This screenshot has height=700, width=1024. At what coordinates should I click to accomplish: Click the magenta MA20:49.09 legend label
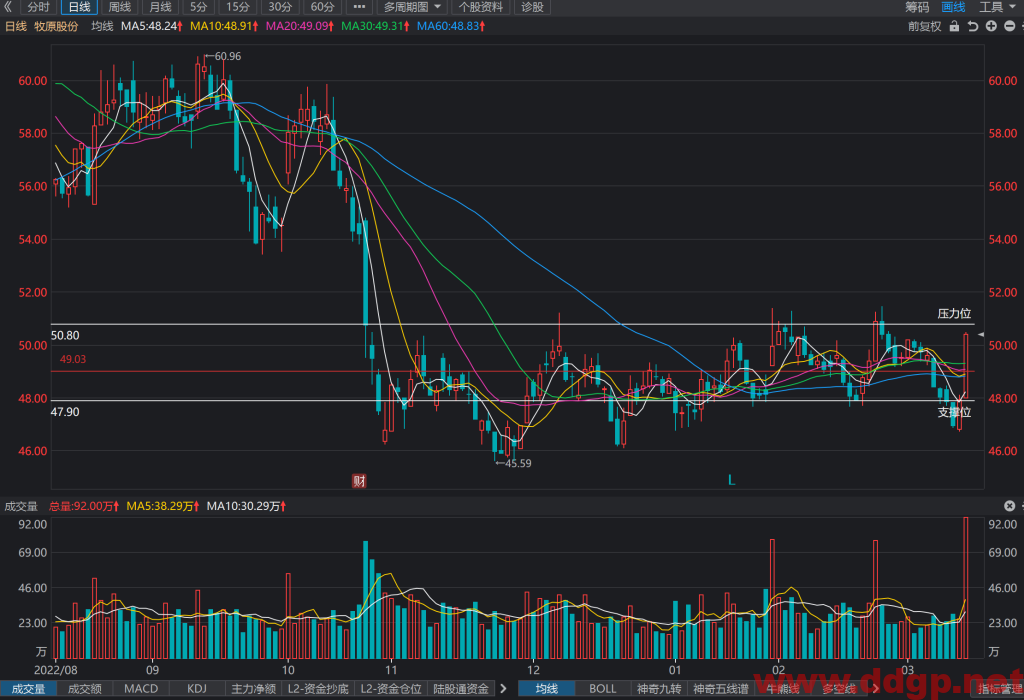click(x=300, y=26)
